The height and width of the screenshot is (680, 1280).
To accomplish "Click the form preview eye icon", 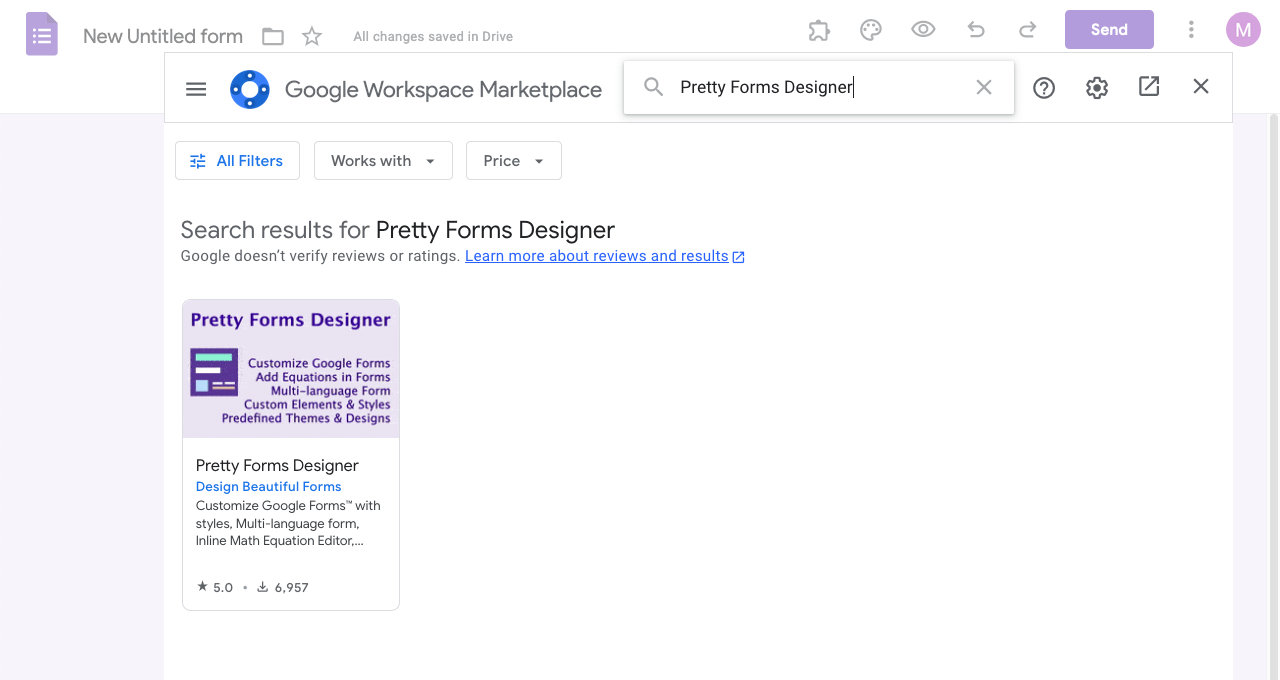I will tap(923, 30).
